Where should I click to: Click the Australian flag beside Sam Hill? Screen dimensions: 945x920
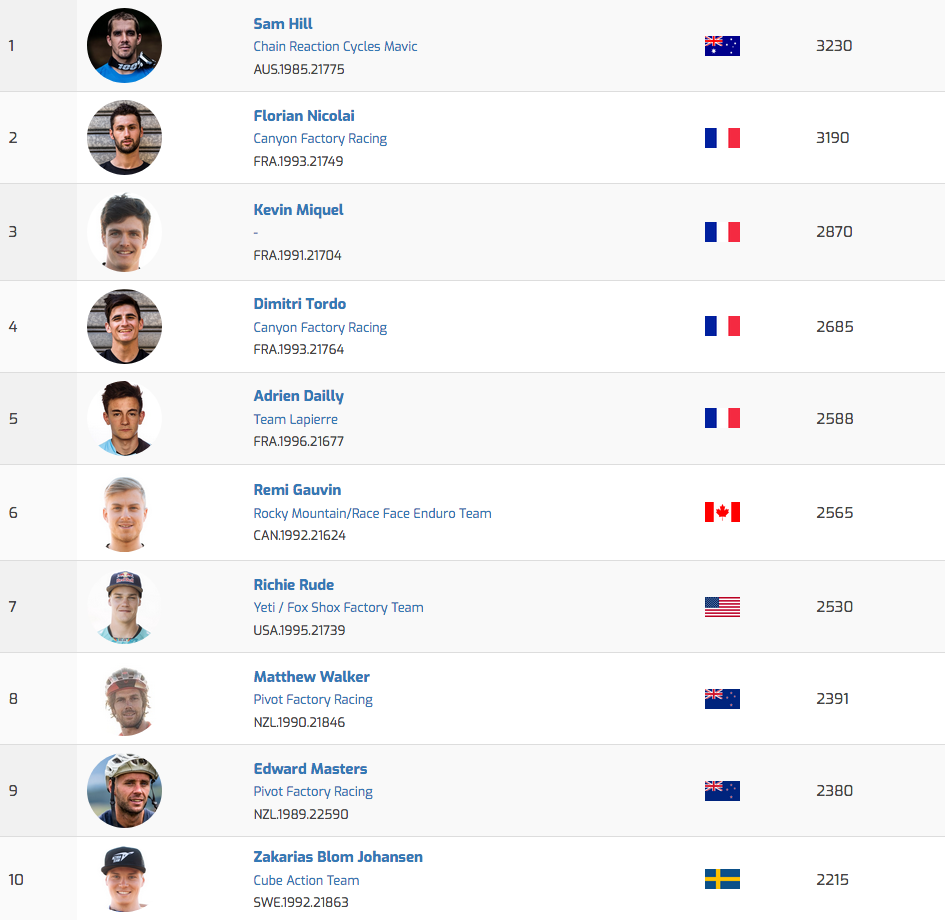click(x=722, y=46)
